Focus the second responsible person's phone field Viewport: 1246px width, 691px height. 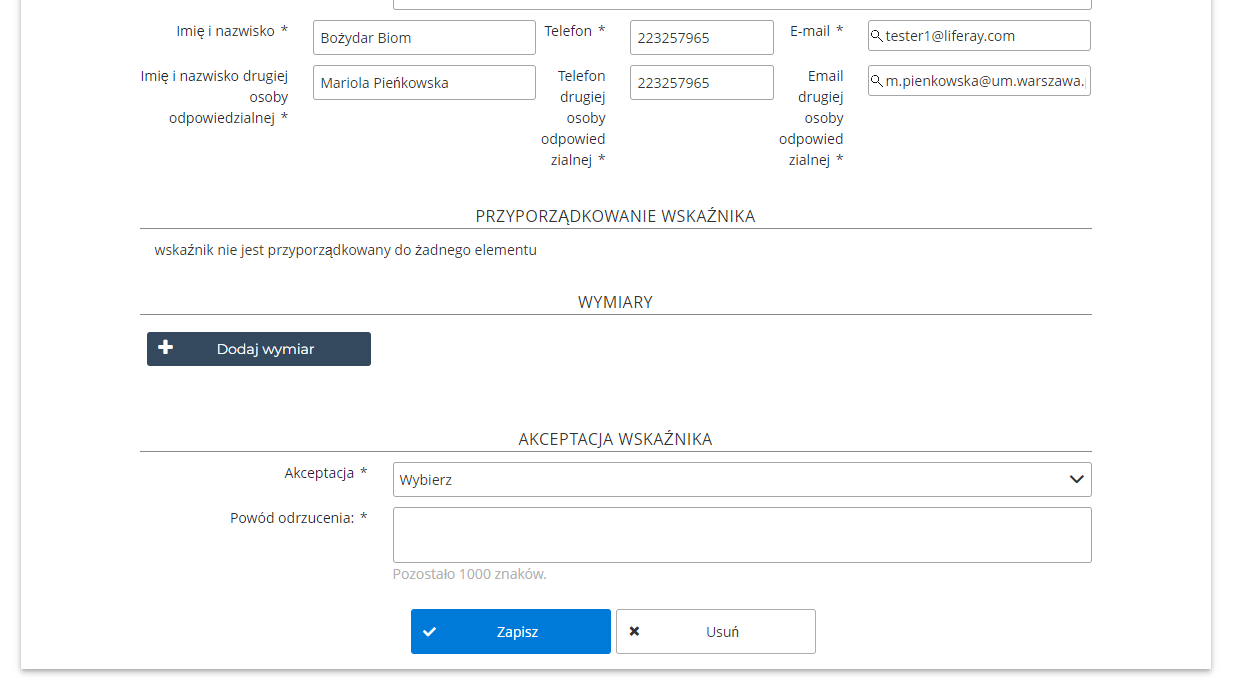(x=701, y=83)
